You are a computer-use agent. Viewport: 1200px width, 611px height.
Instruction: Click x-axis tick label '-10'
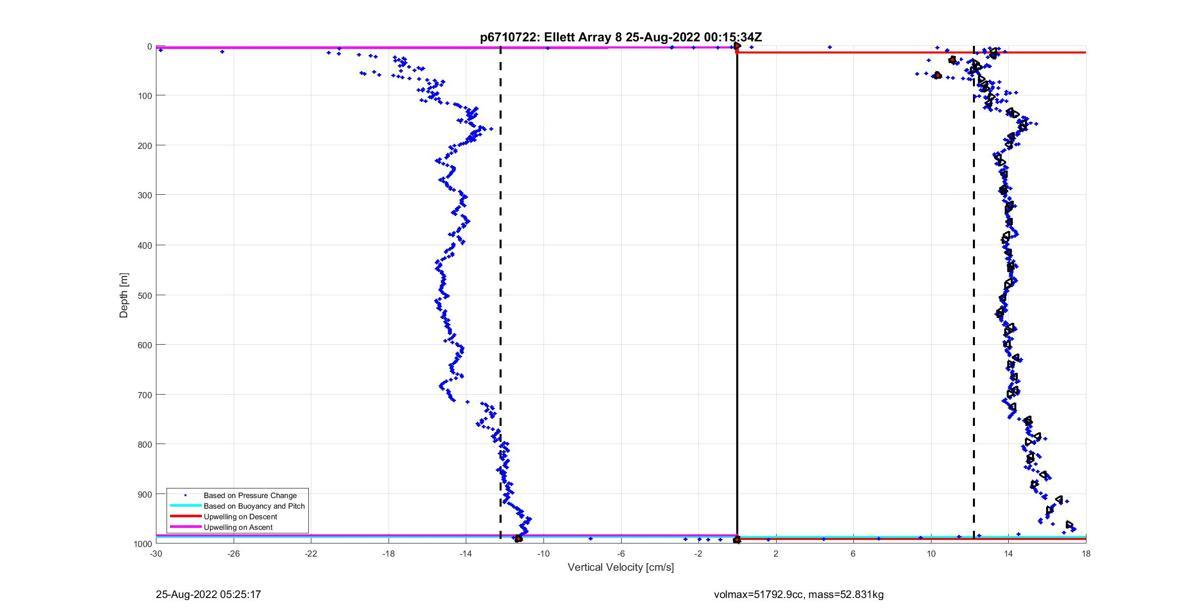pyautogui.click(x=543, y=553)
